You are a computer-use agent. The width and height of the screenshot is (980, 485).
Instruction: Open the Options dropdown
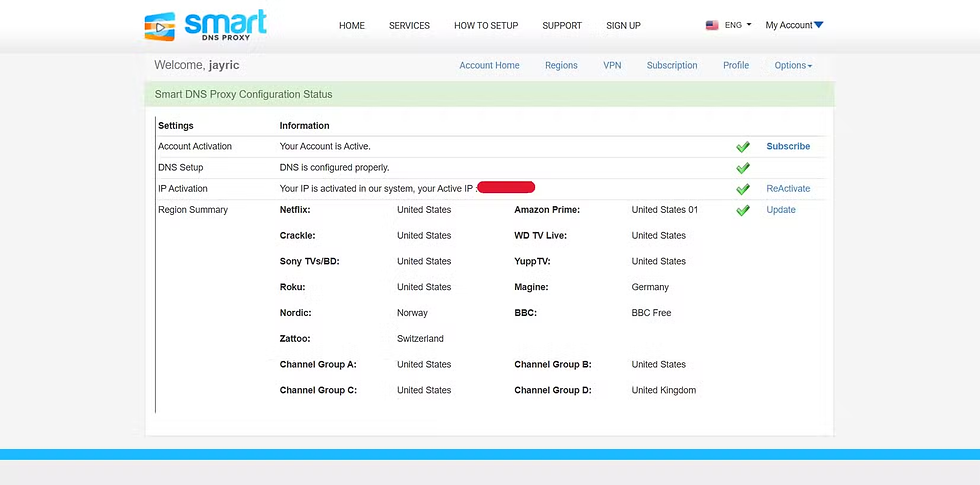pos(793,66)
